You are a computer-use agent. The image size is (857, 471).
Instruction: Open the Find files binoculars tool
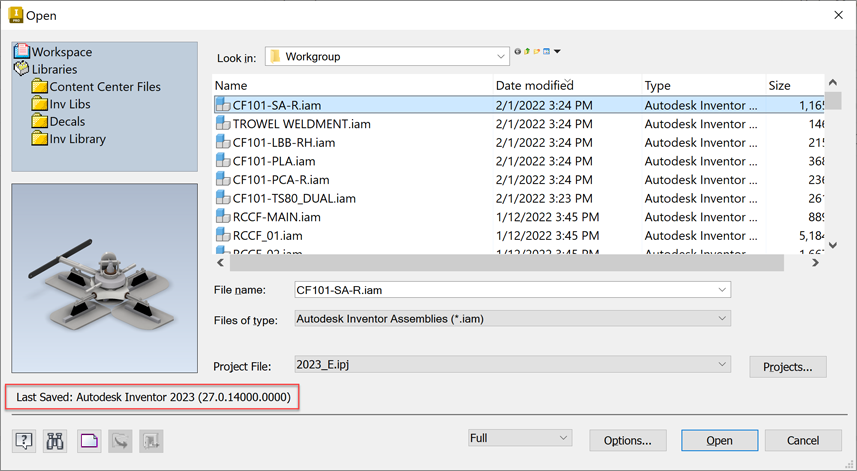[55, 440]
